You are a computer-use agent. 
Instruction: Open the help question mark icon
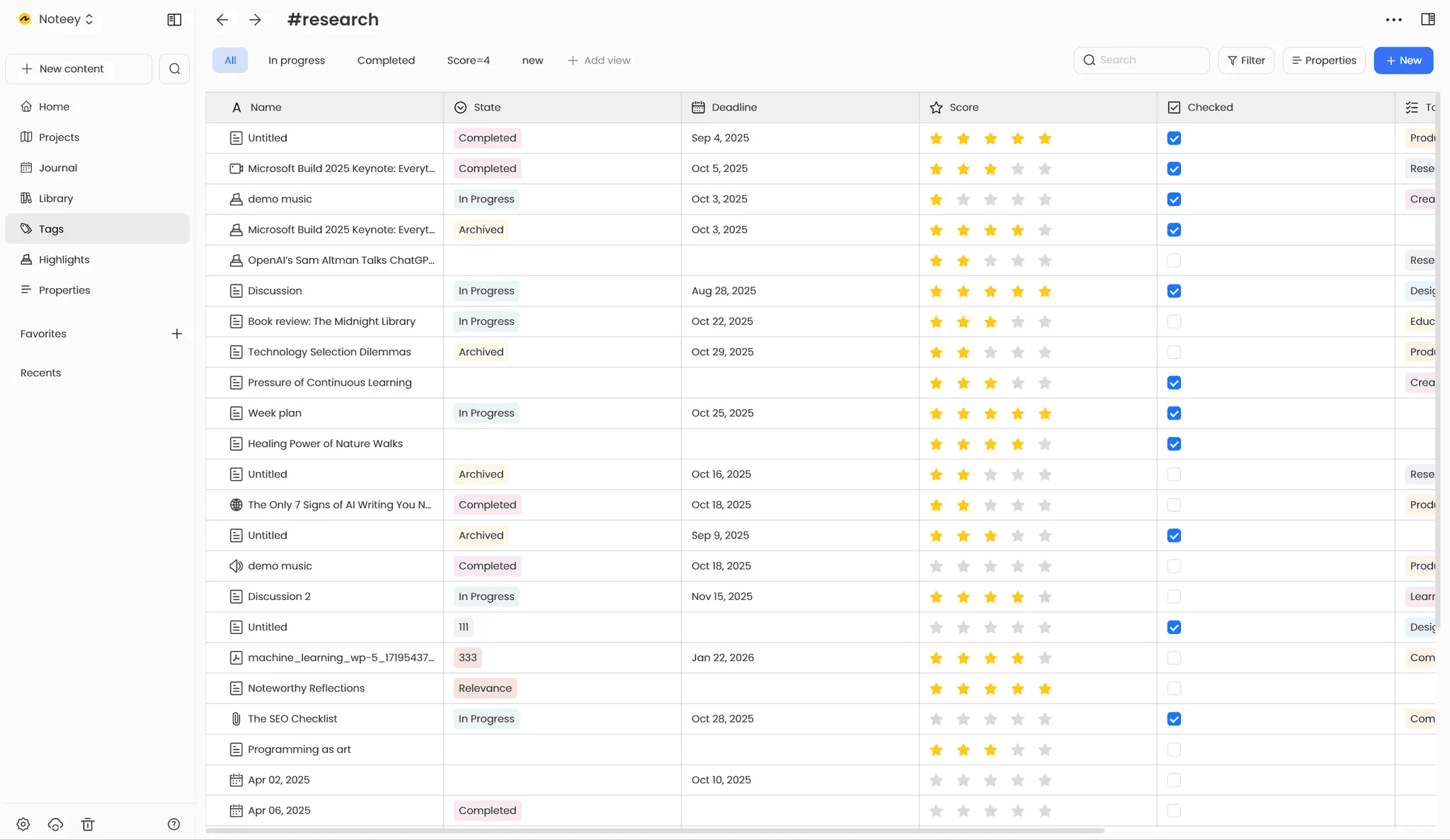pyautogui.click(x=173, y=824)
